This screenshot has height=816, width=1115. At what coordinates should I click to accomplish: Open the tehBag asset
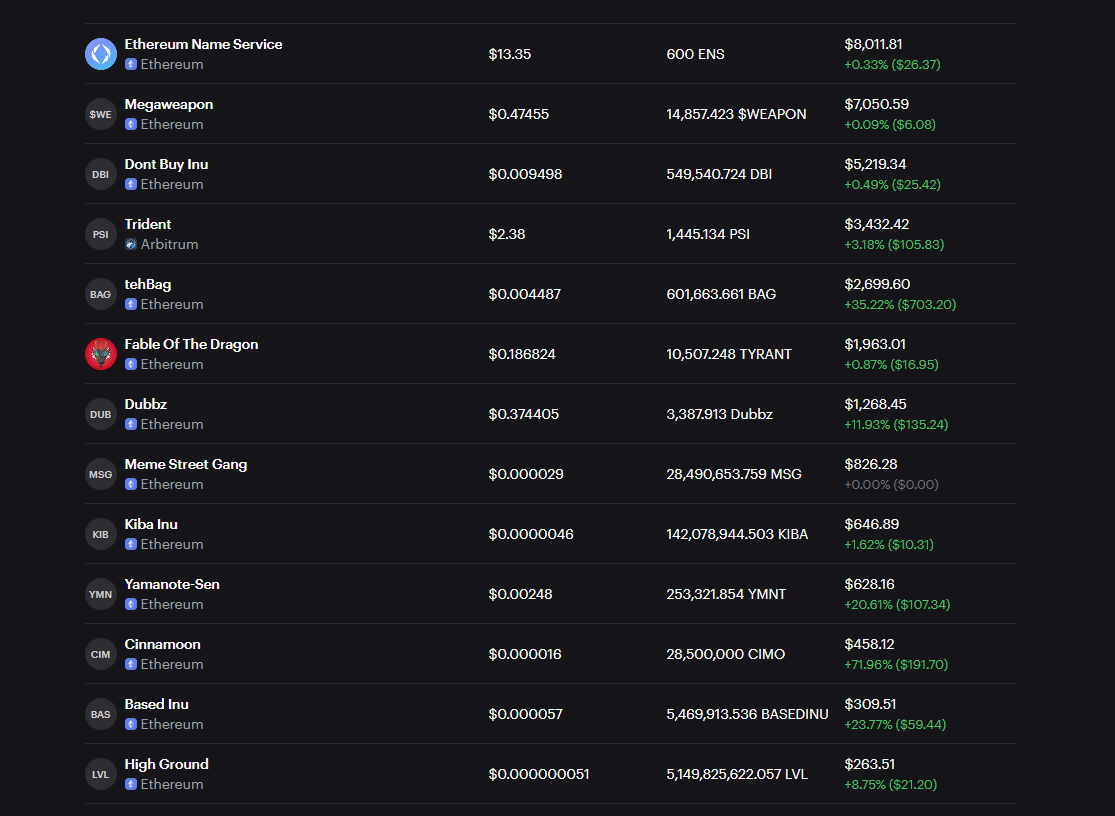pyautogui.click(x=550, y=294)
